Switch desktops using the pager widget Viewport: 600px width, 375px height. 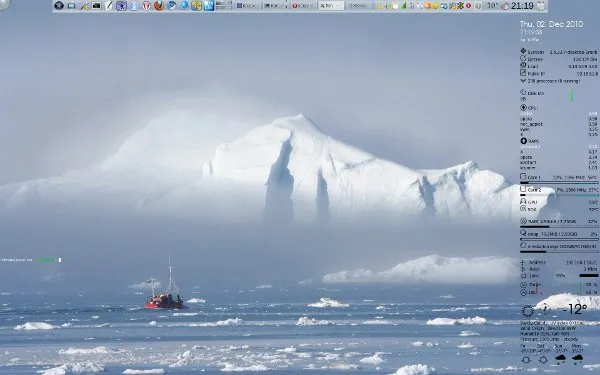click(x=224, y=6)
